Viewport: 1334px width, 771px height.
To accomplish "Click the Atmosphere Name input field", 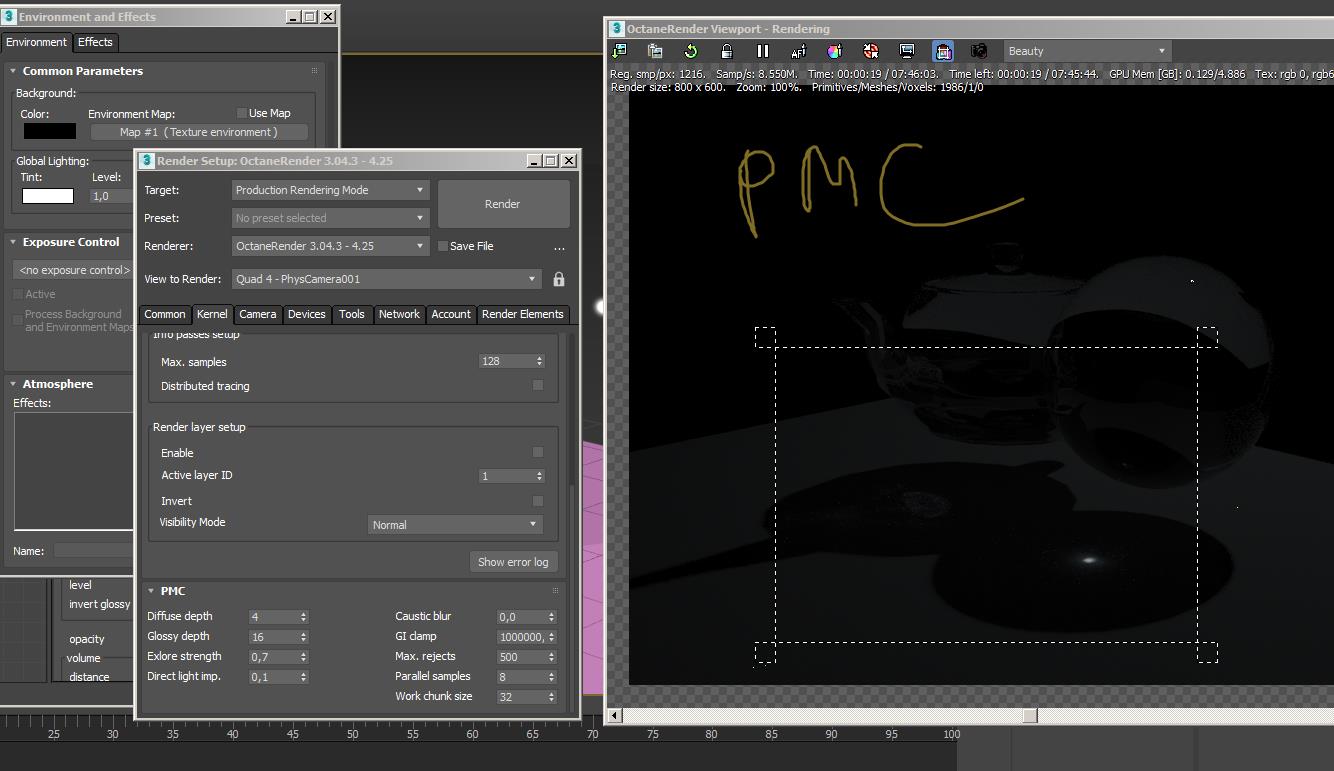I will tap(93, 550).
